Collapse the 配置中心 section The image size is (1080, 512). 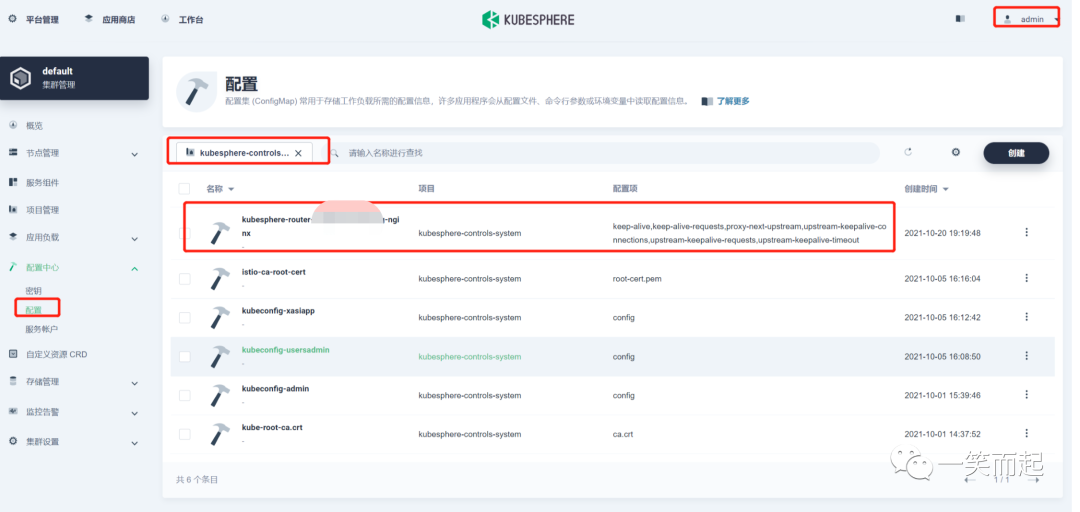coord(74,267)
